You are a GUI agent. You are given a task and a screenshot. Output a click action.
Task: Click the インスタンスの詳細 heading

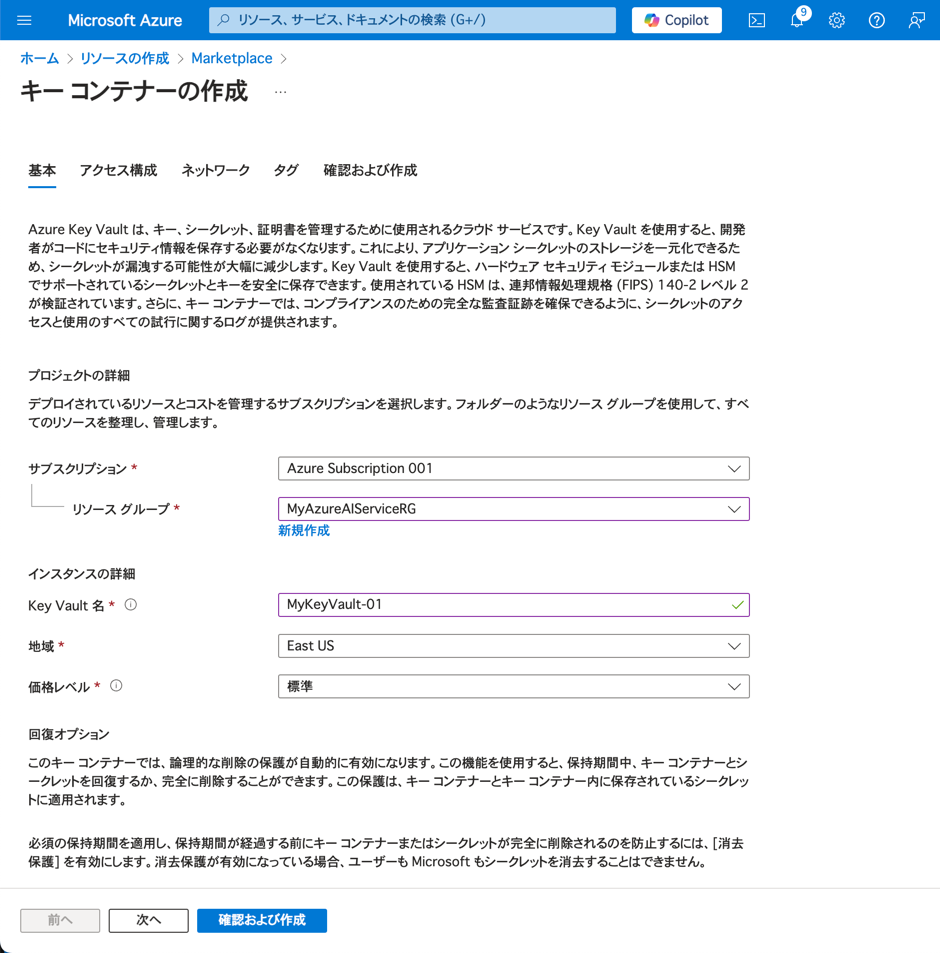[81, 574]
